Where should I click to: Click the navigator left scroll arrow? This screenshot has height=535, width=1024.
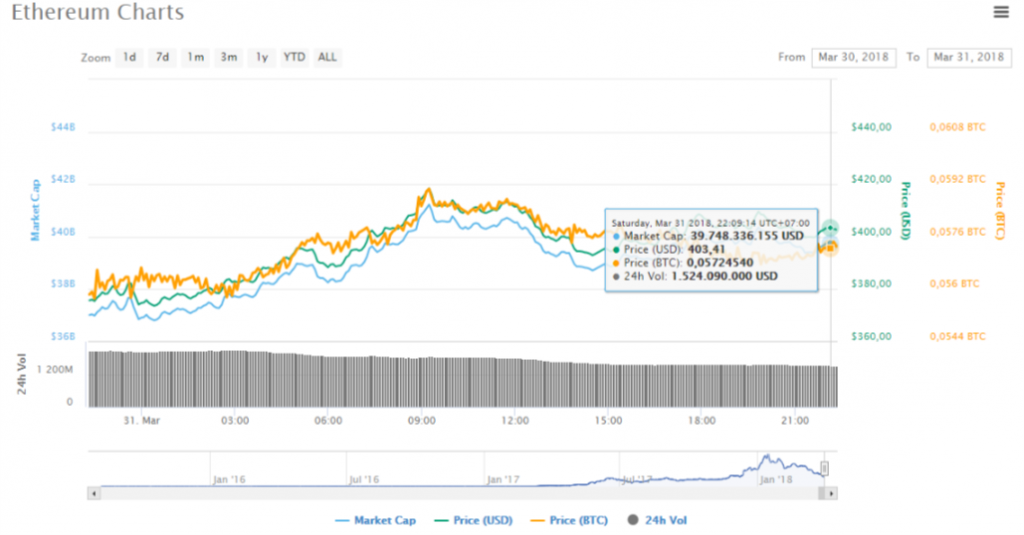94,493
